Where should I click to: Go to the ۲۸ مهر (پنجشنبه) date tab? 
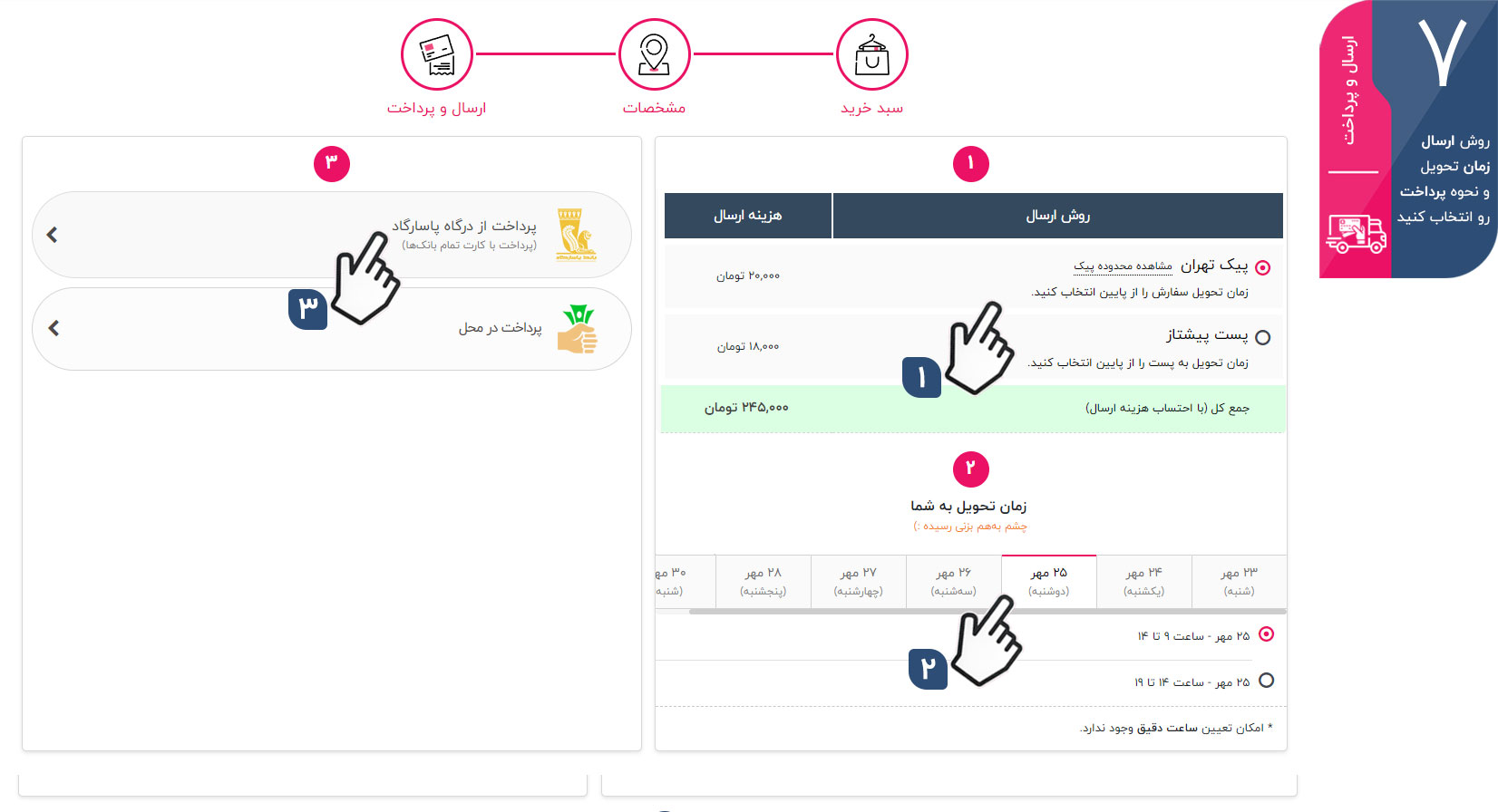coord(763,581)
